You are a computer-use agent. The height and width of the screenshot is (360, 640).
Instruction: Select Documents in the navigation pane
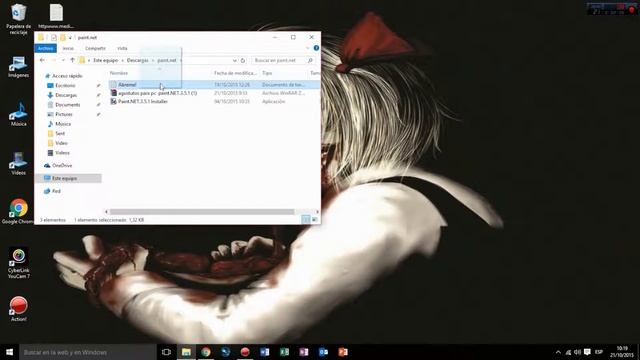[x=67, y=104]
